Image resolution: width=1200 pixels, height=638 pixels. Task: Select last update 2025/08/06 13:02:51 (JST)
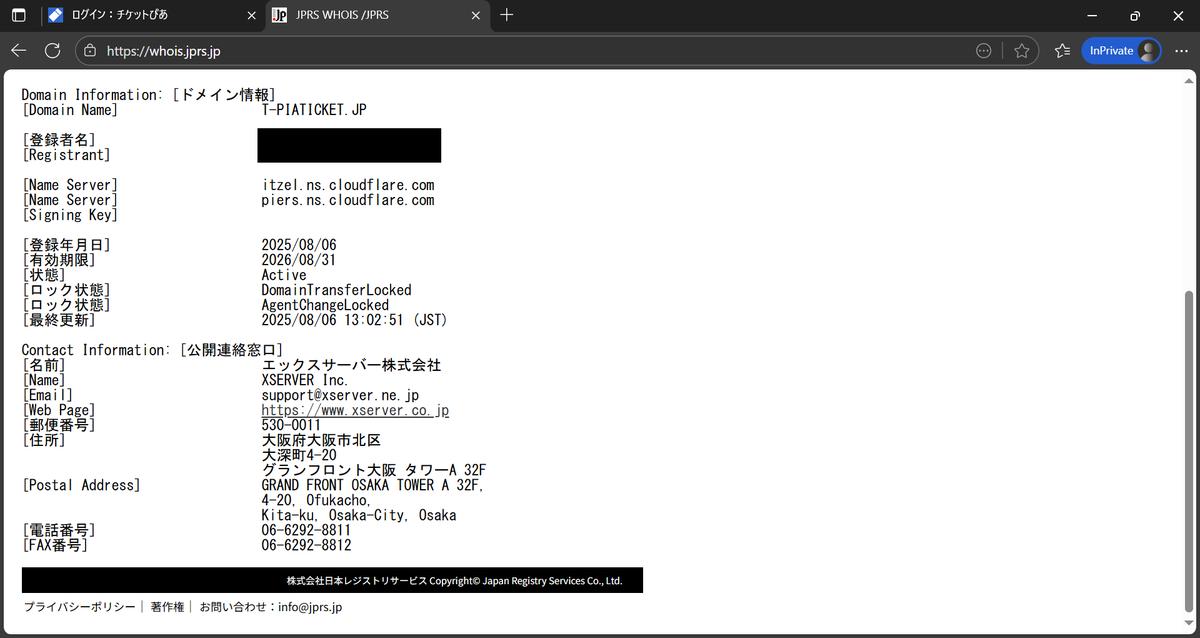pos(354,320)
